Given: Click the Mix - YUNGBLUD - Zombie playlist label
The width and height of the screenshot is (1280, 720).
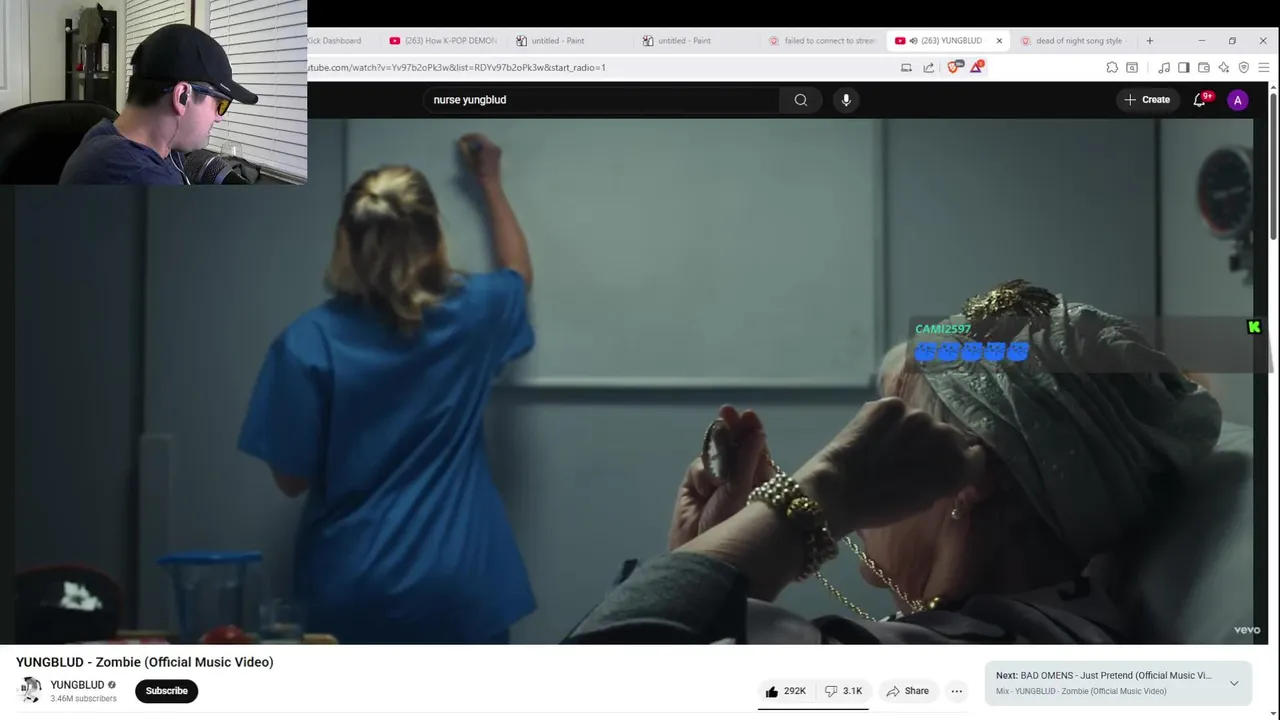Looking at the screenshot, I should click(1081, 692).
